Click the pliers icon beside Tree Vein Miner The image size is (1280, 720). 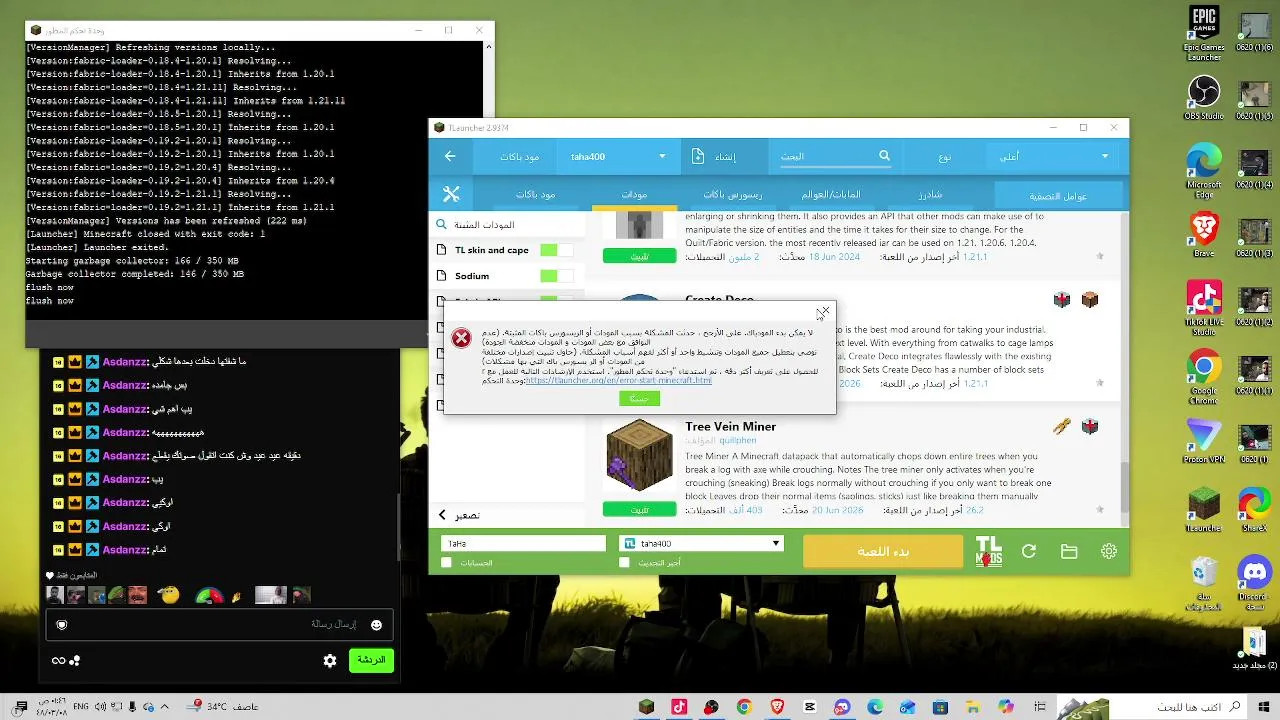click(1062, 426)
